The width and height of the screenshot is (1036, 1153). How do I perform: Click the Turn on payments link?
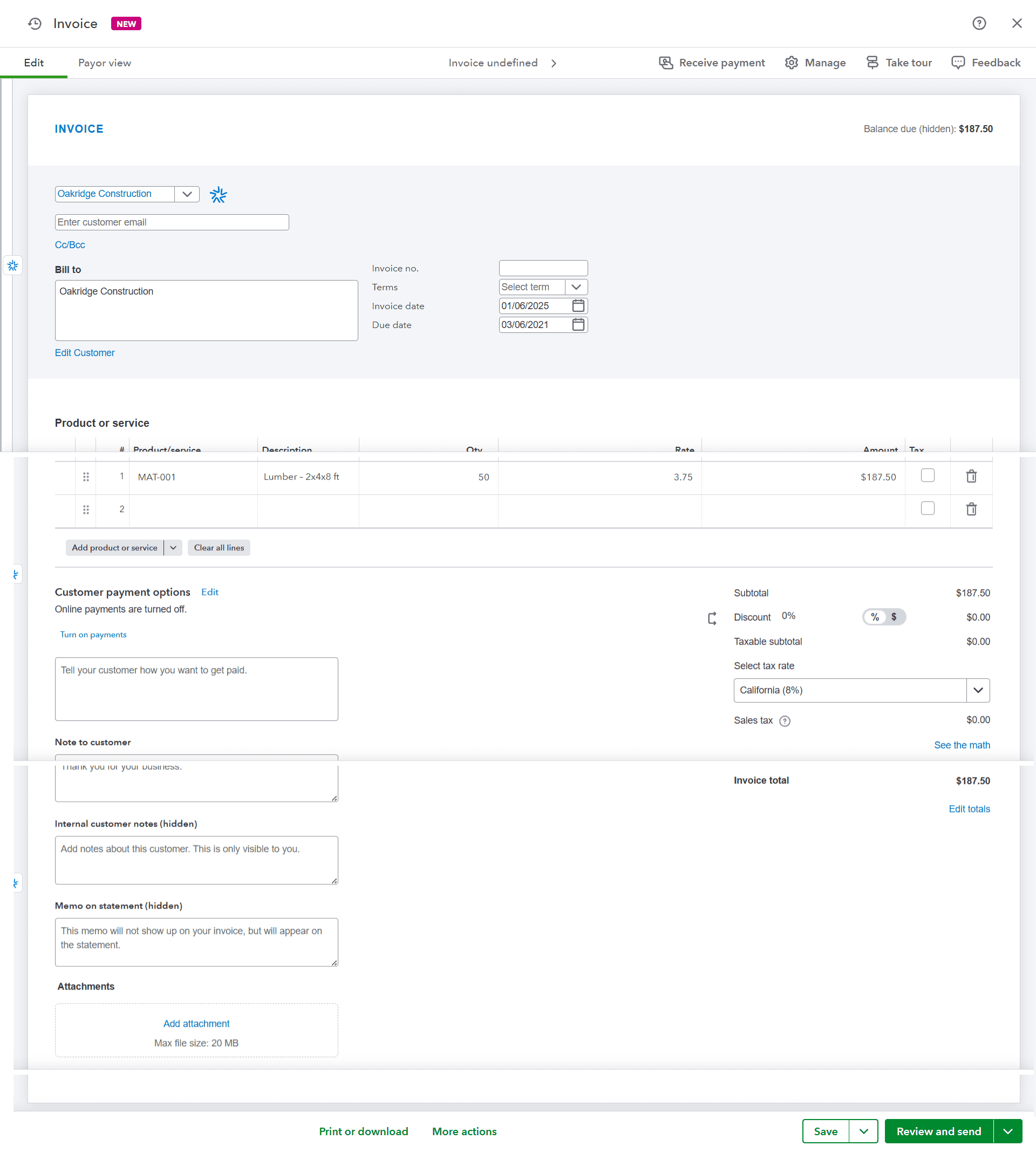(x=93, y=634)
